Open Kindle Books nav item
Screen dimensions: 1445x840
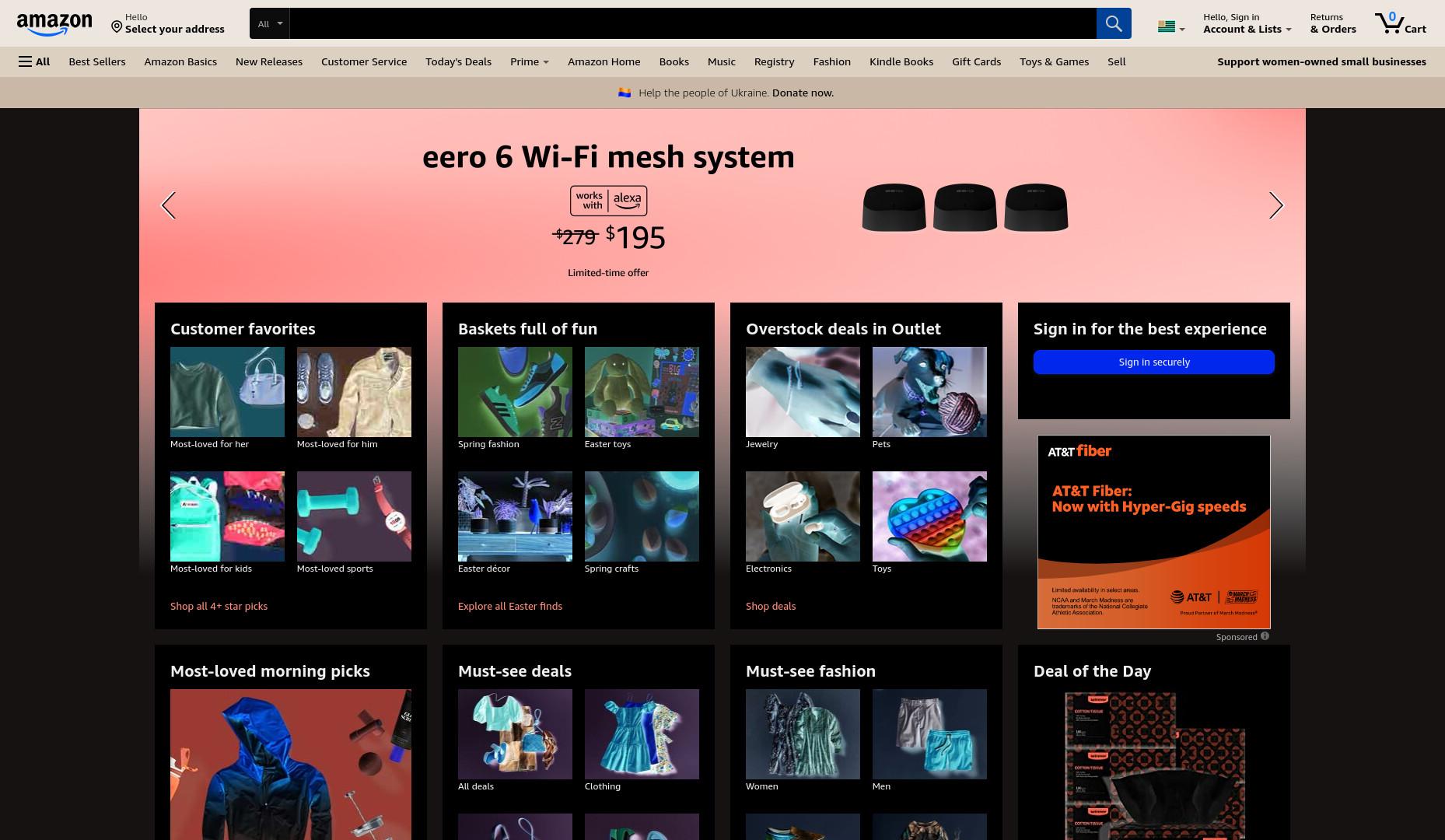tap(901, 61)
